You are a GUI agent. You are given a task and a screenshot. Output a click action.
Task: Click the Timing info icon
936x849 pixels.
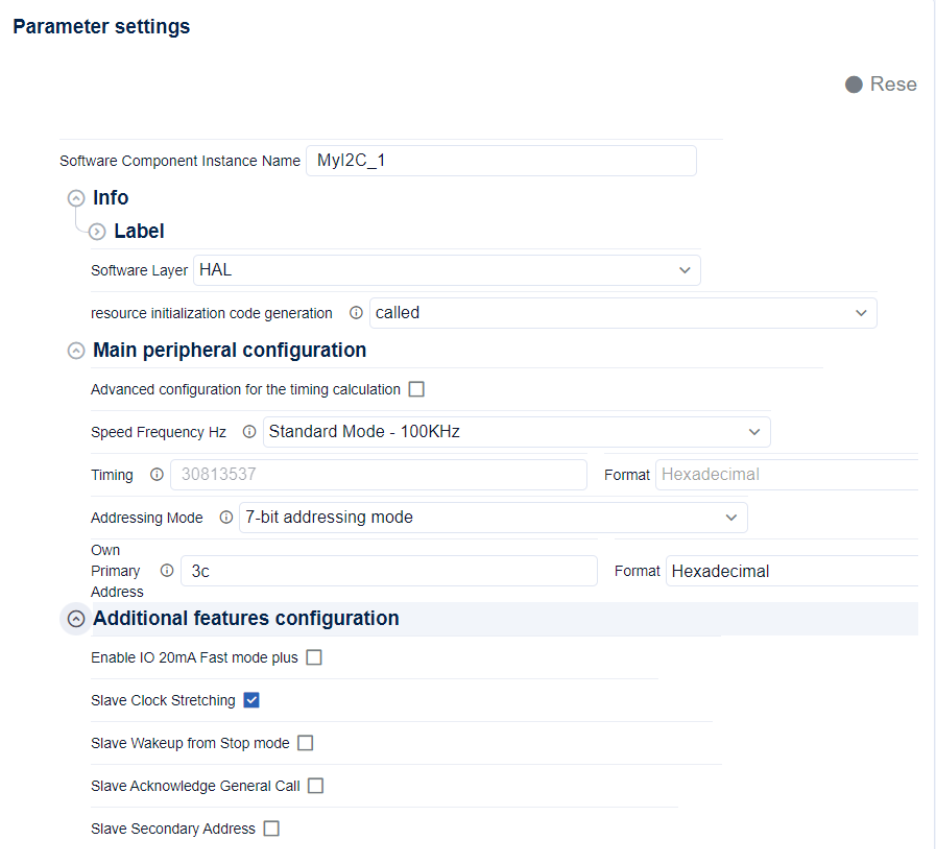[156, 475]
